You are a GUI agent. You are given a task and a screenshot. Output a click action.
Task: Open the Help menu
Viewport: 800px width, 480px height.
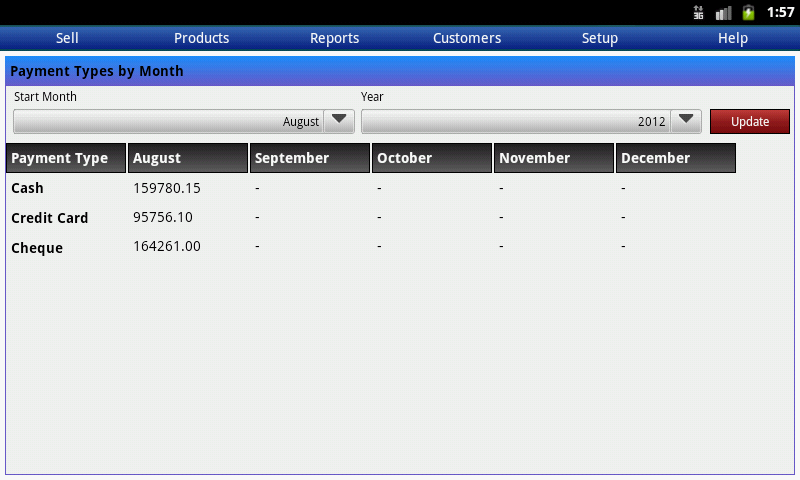[733, 38]
